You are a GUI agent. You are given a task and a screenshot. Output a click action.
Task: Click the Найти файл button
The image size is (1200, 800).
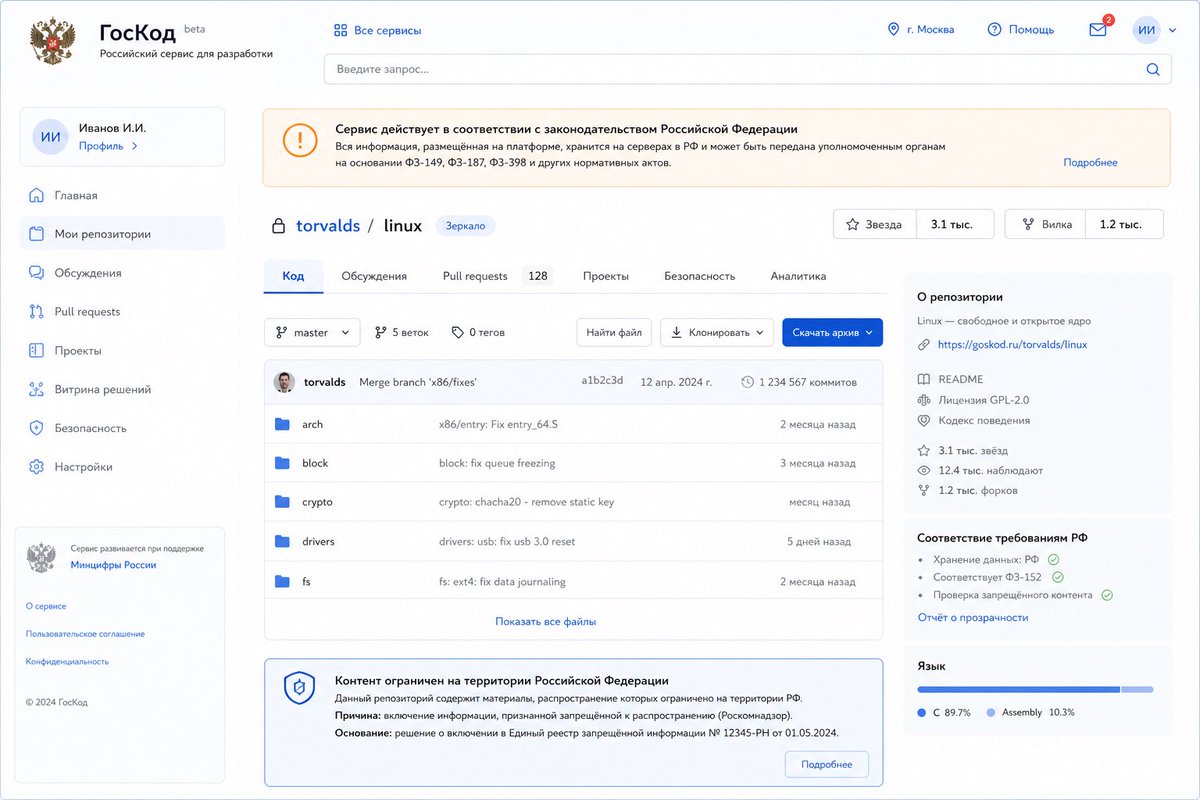(x=615, y=333)
